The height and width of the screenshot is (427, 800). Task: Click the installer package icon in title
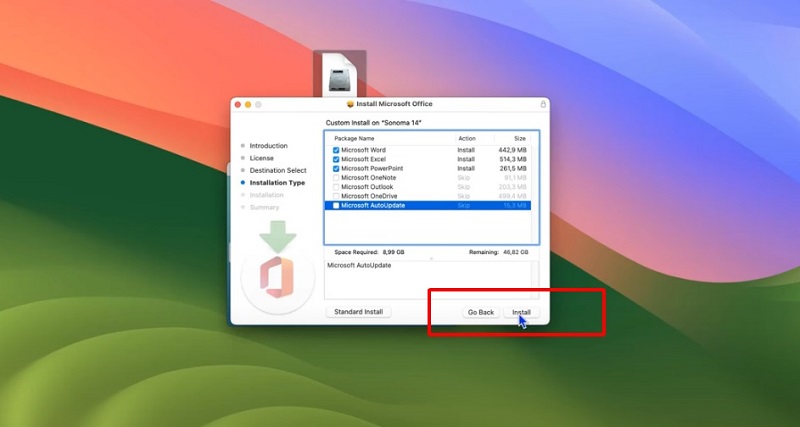[350, 104]
